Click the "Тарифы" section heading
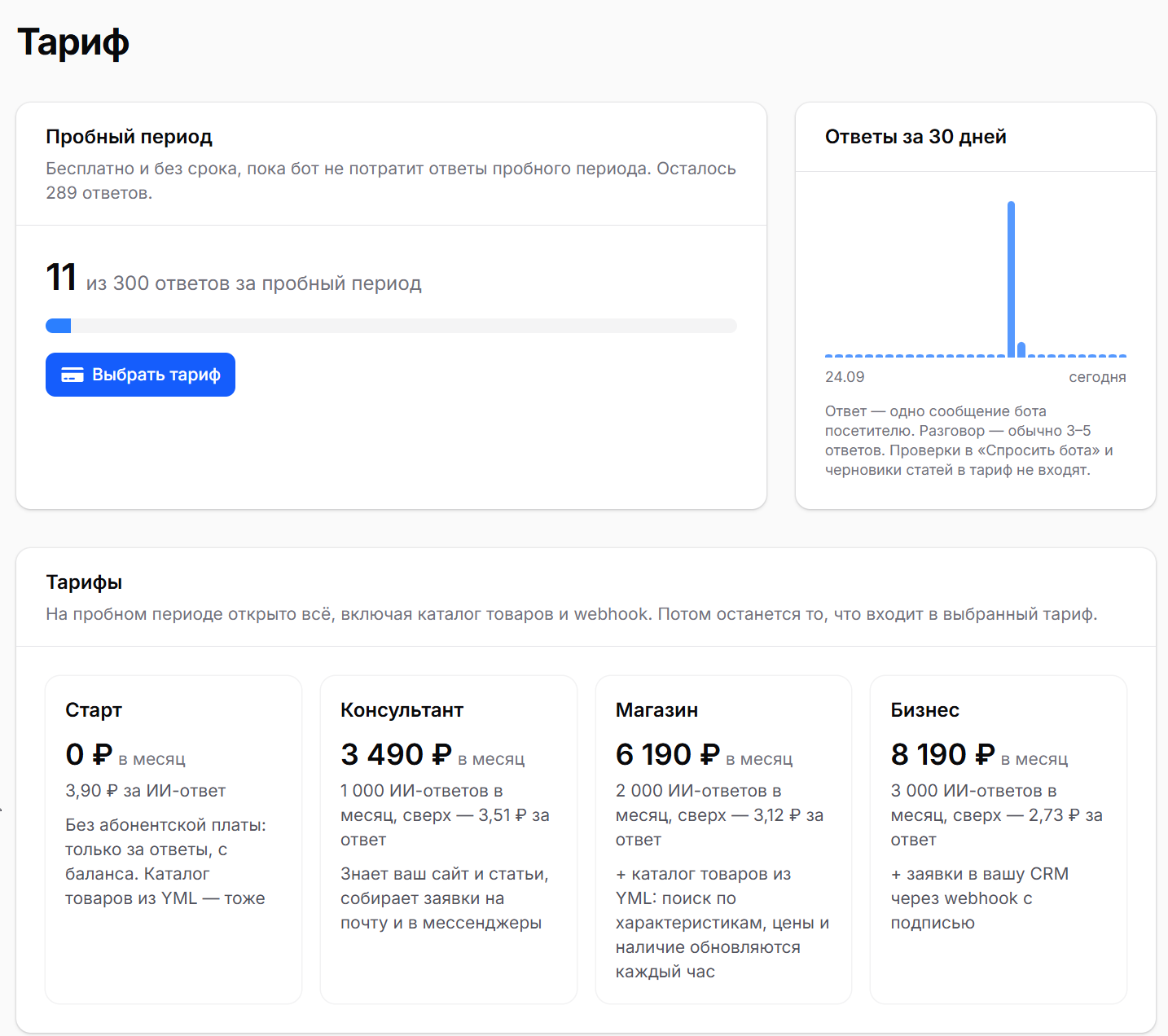This screenshot has width=1168, height=1036. 84,582
